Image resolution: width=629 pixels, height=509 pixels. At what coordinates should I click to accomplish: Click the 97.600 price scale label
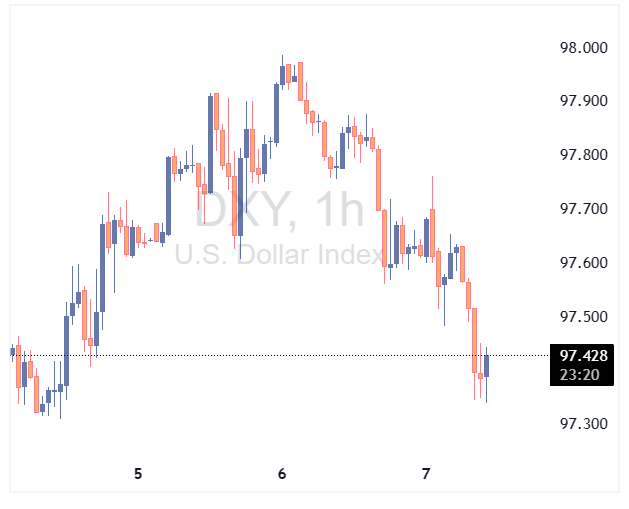583,263
